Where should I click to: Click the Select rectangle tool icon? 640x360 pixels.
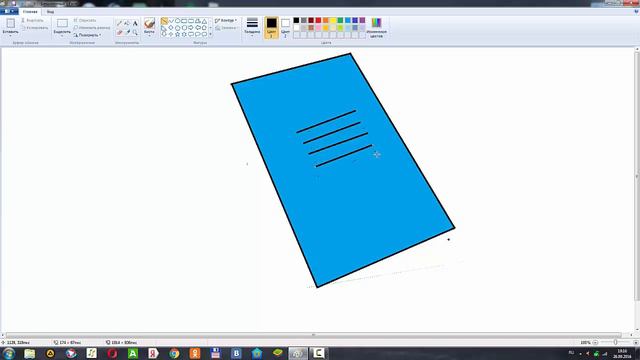[62, 23]
